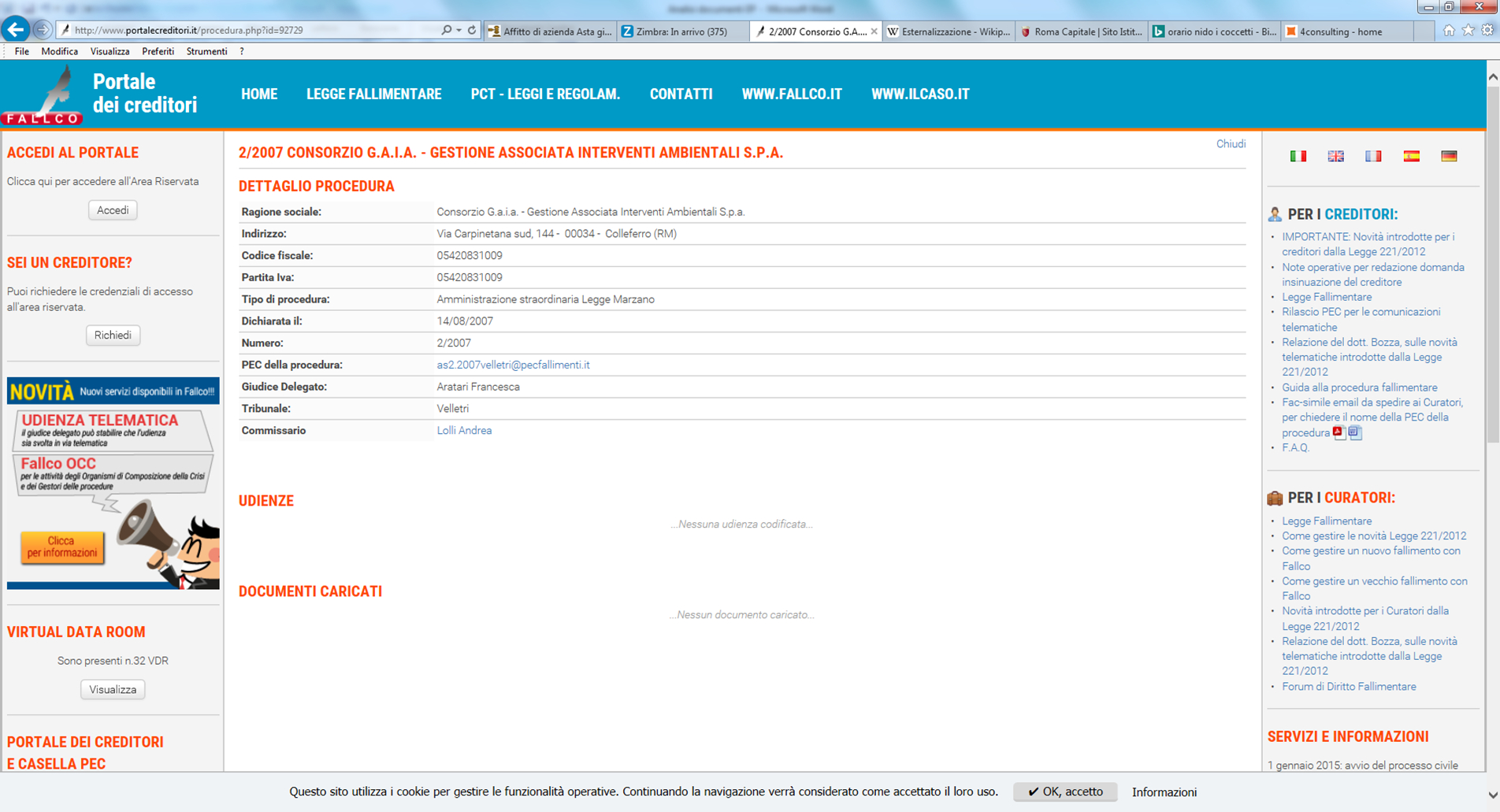This screenshot has width=1500, height=812.
Task: Open Come gestire le novità Legge 221/2012
Action: pos(1374,536)
